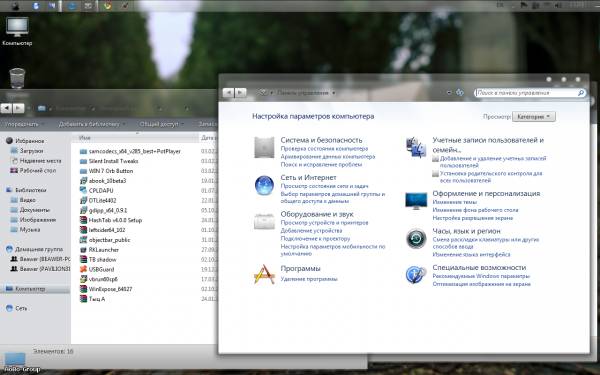Select Компьютер in the navigation pane

point(30,289)
